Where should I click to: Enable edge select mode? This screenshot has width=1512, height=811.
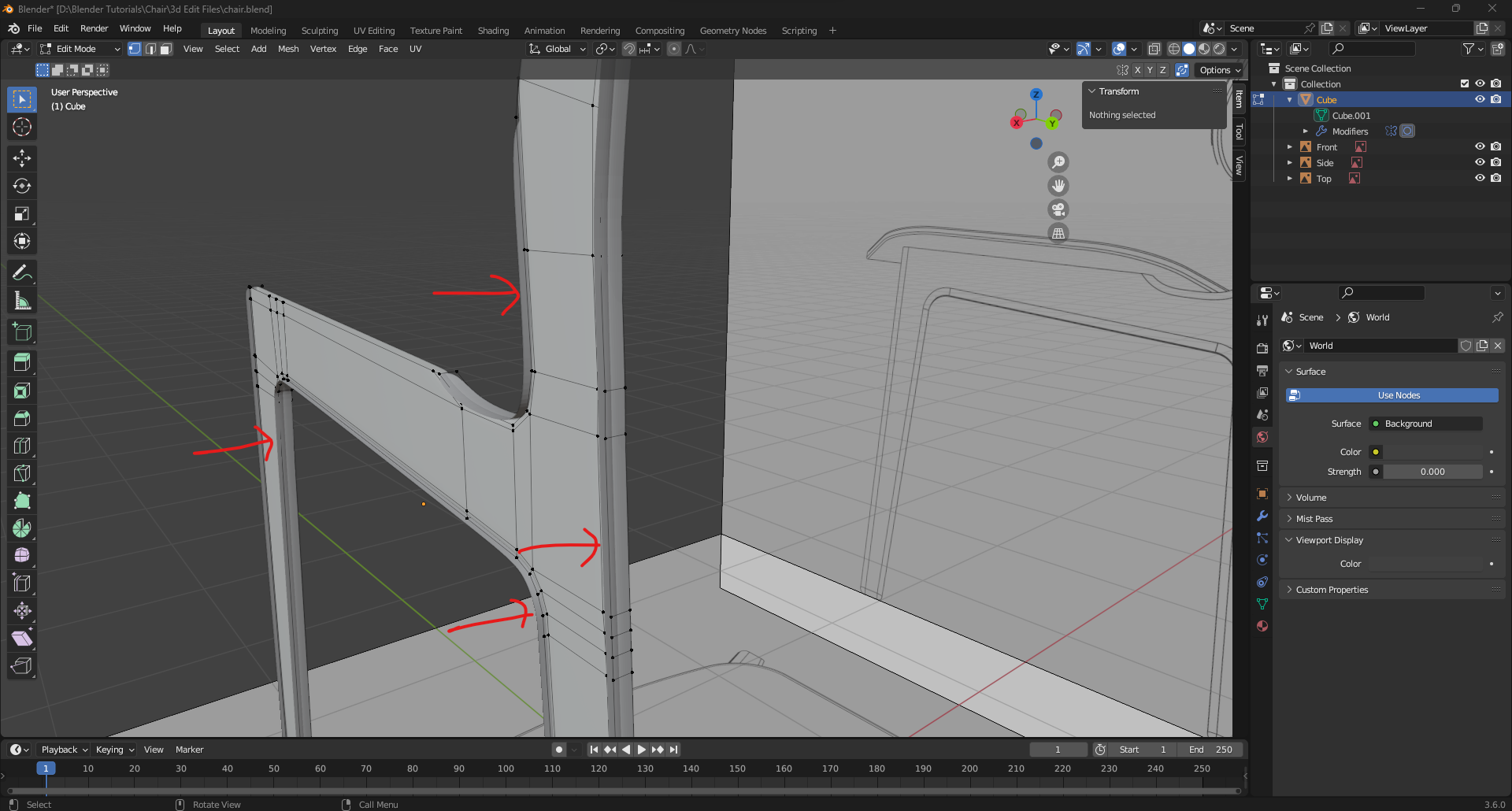click(x=150, y=49)
